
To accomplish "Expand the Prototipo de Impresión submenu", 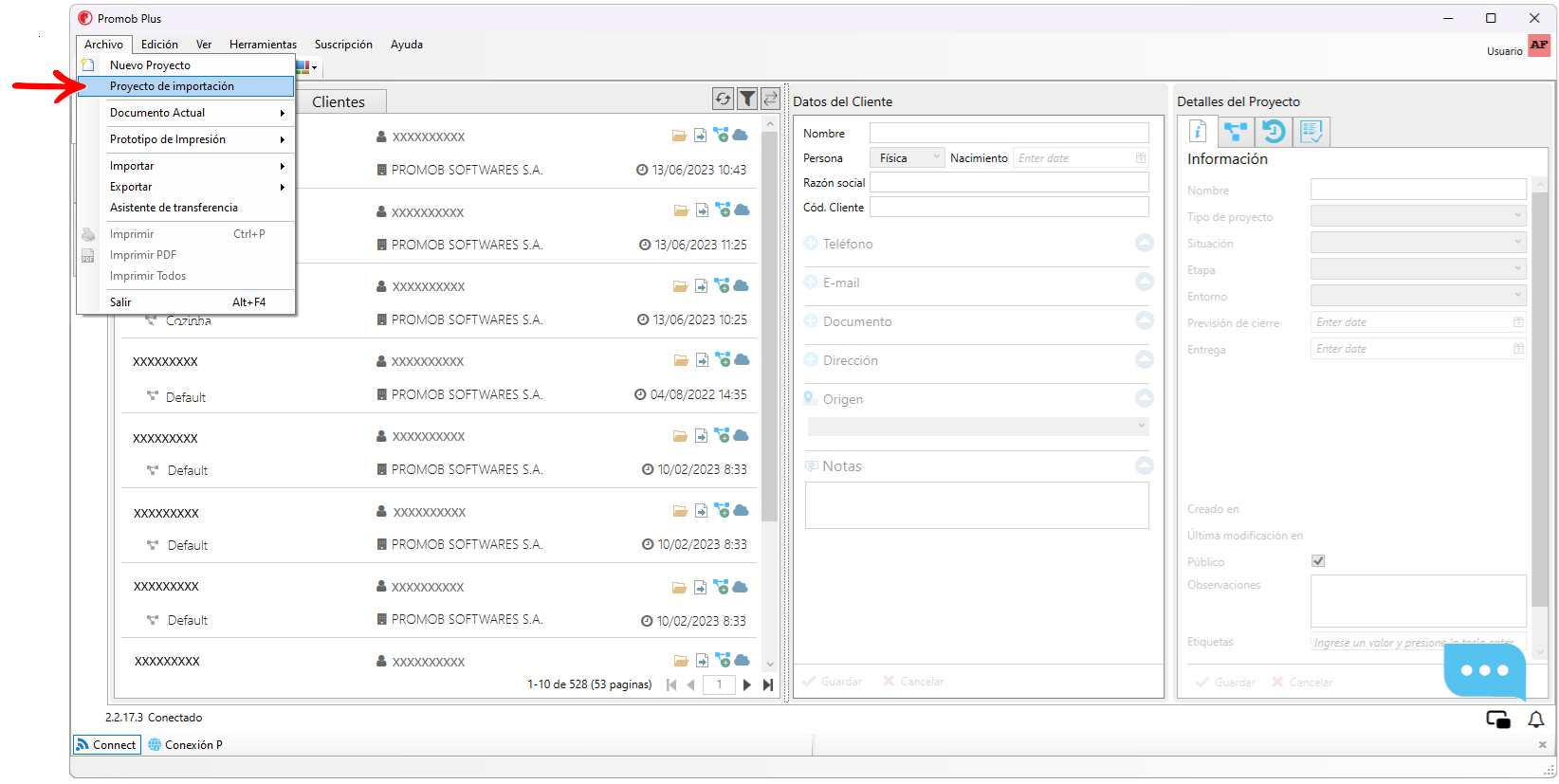I will pyautogui.click(x=186, y=139).
